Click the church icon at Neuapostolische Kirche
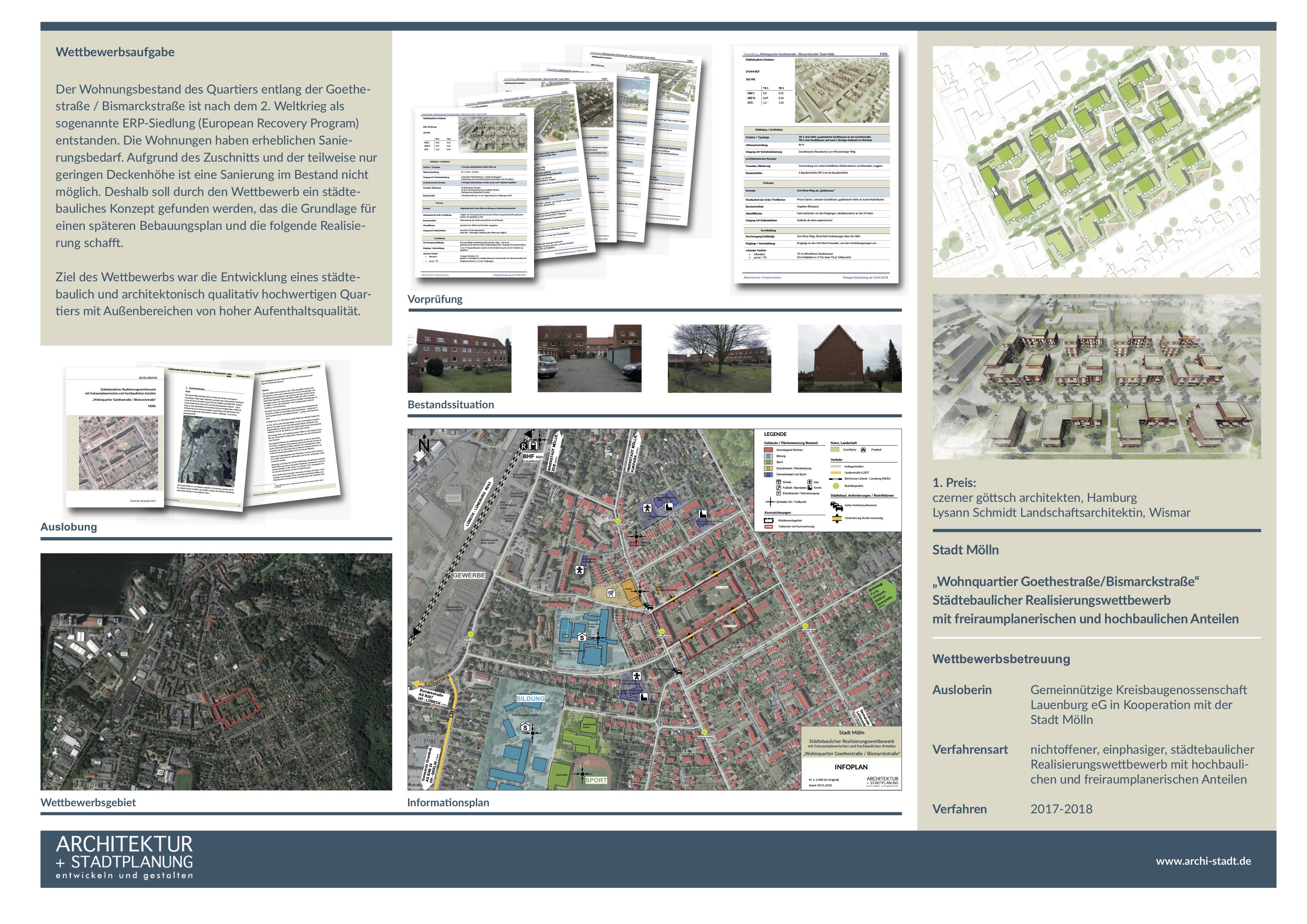Screen dimensions: 1307x924 point(703,514)
